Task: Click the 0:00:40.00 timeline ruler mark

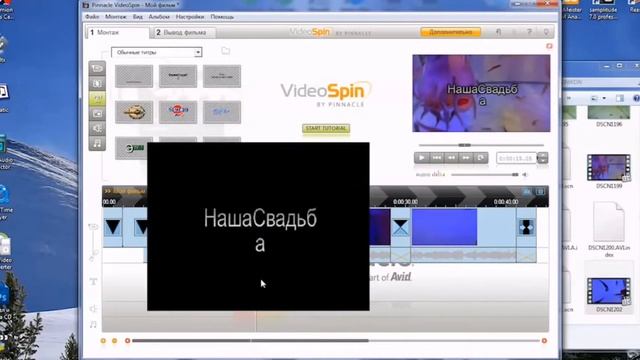Action: (506, 202)
